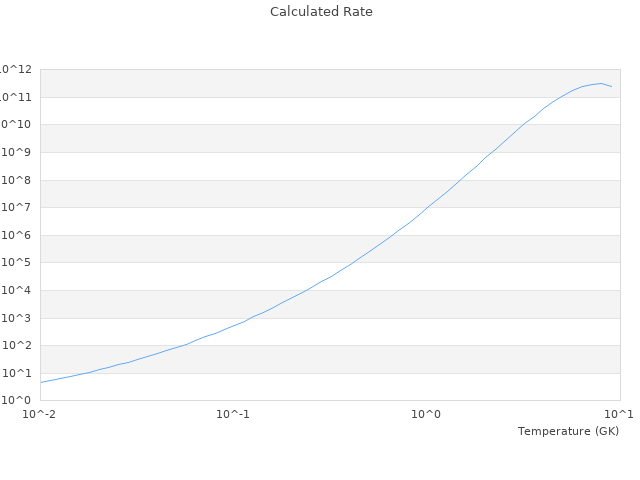Click the 10^9 label on the vertical axis

[20, 152]
